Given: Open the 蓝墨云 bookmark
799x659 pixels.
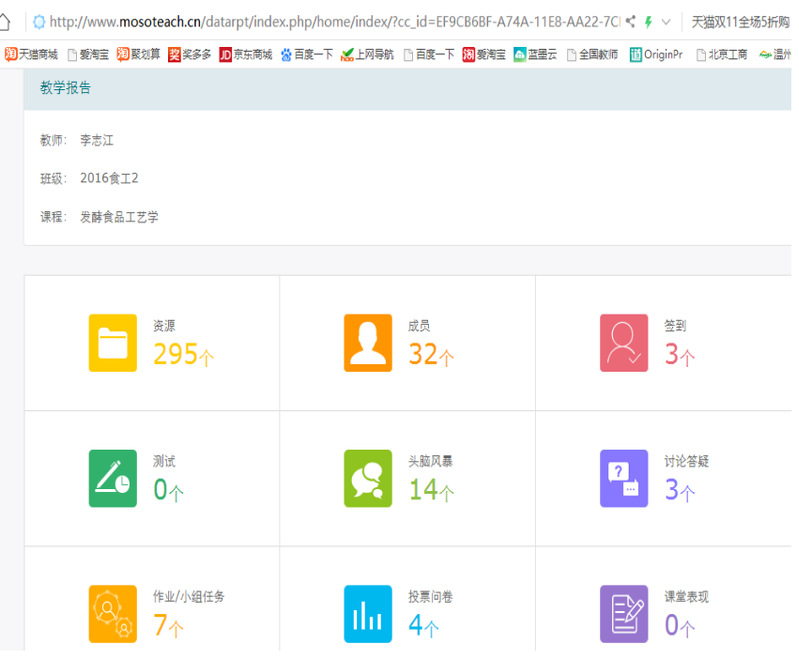Looking at the screenshot, I should 535,54.
